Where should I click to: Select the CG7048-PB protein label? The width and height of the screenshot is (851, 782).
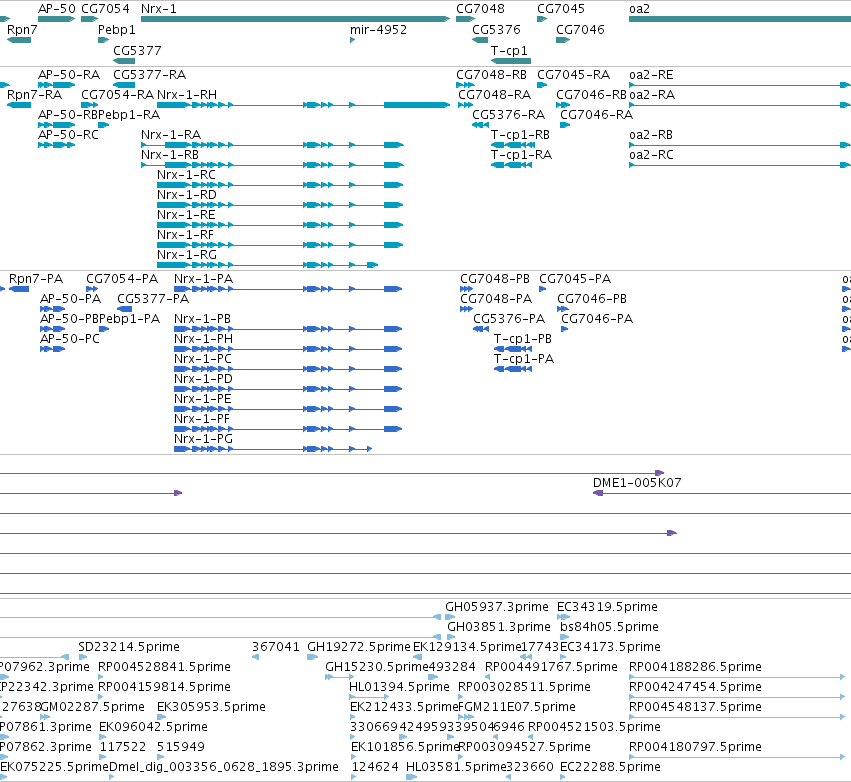(495, 279)
